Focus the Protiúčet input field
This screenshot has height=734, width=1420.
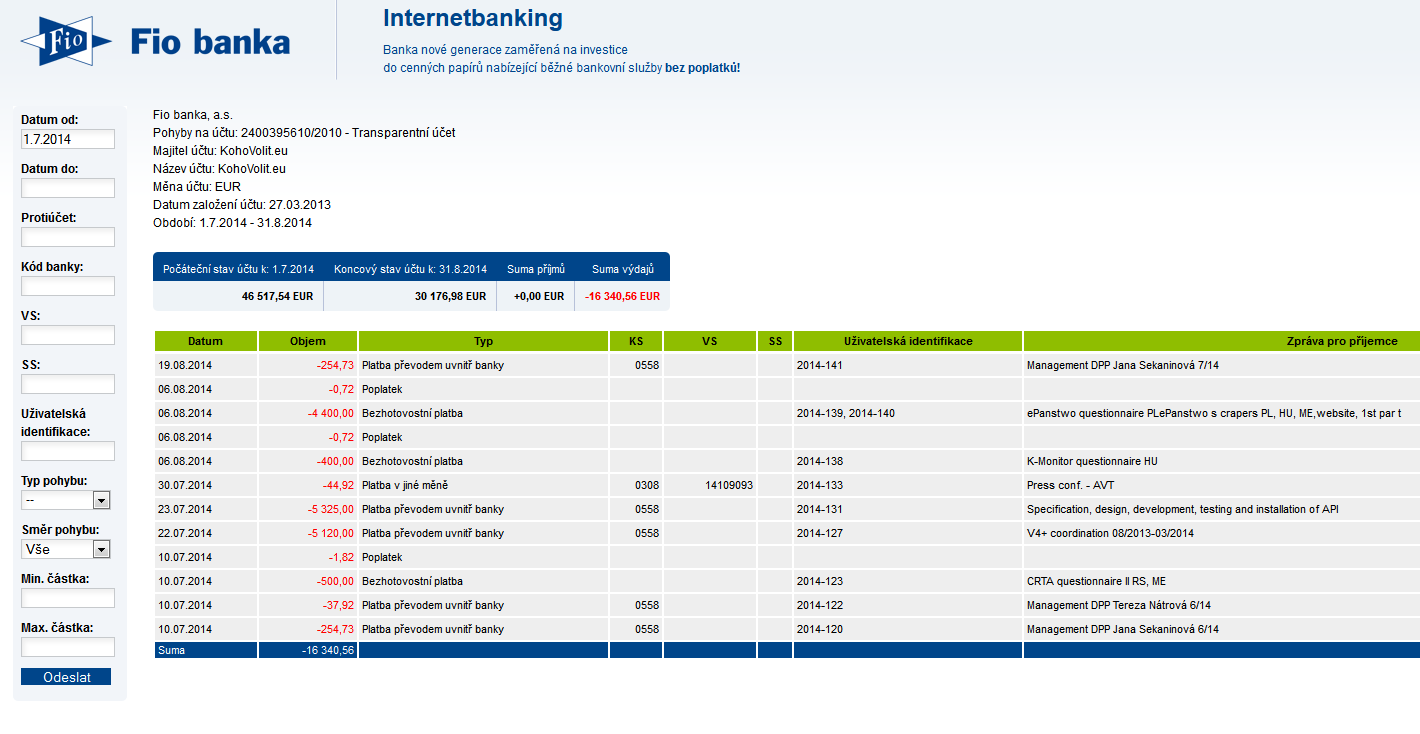68,237
